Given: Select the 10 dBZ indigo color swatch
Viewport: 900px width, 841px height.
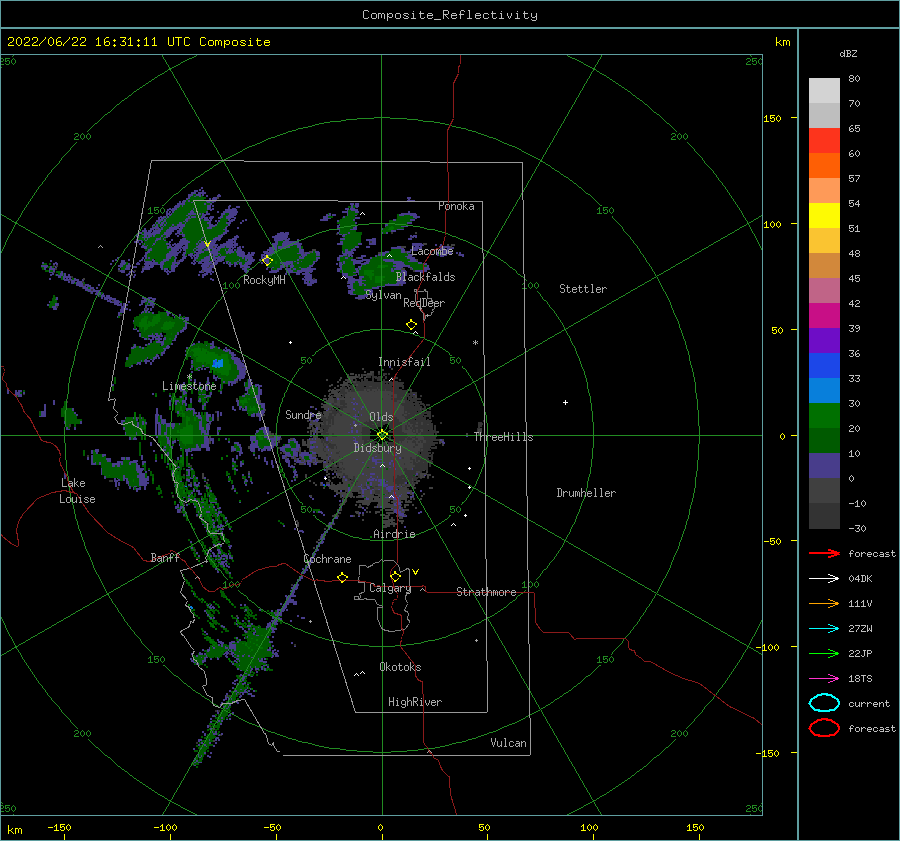Looking at the screenshot, I should [824, 466].
